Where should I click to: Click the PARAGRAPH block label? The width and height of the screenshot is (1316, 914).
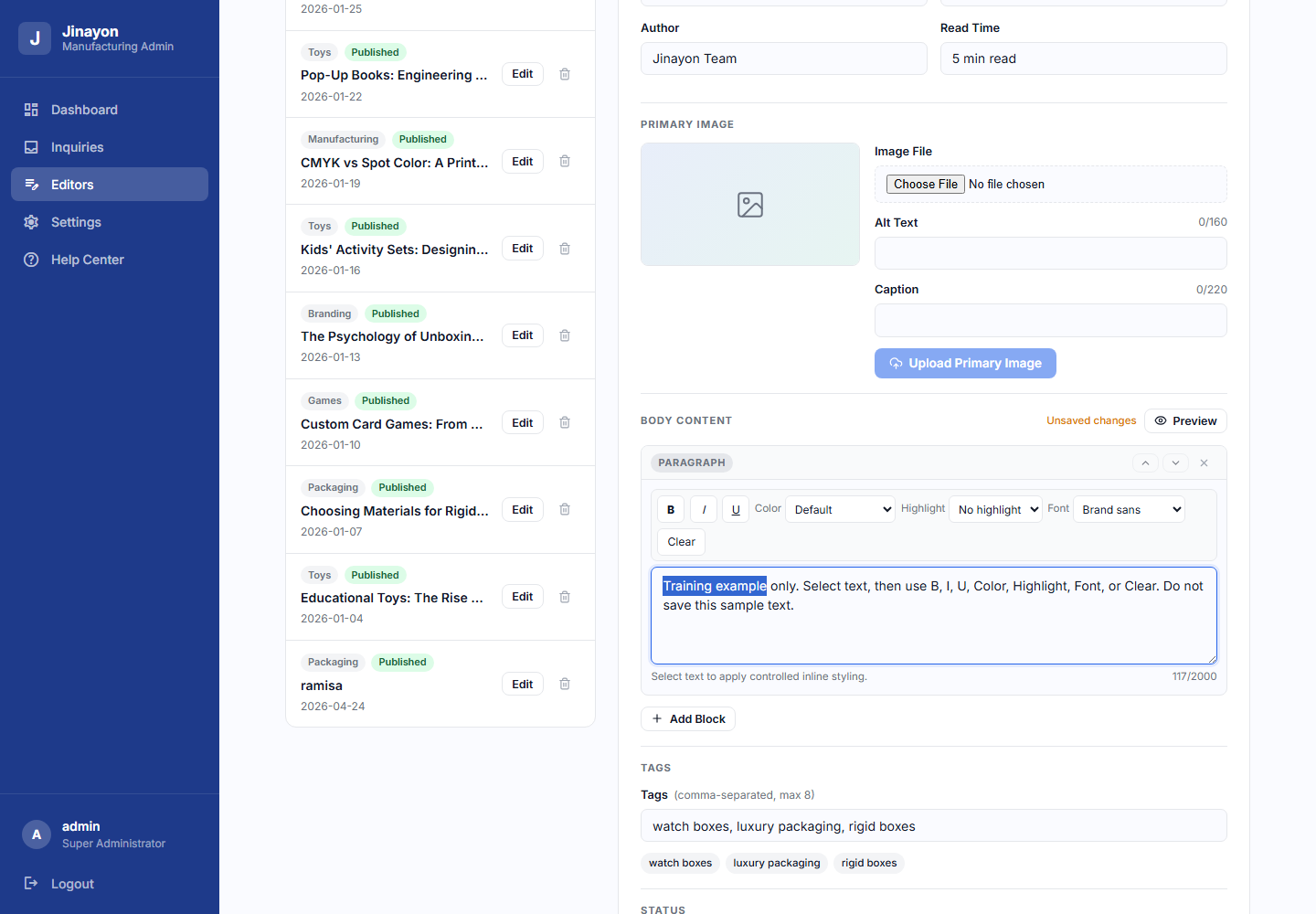pos(692,463)
